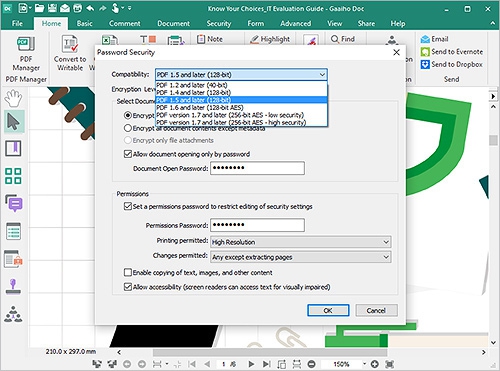The width and height of the screenshot is (500, 371).
Task: Choose PDF 1.6 and later (128-bit AES)
Action: pyautogui.click(x=241, y=107)
